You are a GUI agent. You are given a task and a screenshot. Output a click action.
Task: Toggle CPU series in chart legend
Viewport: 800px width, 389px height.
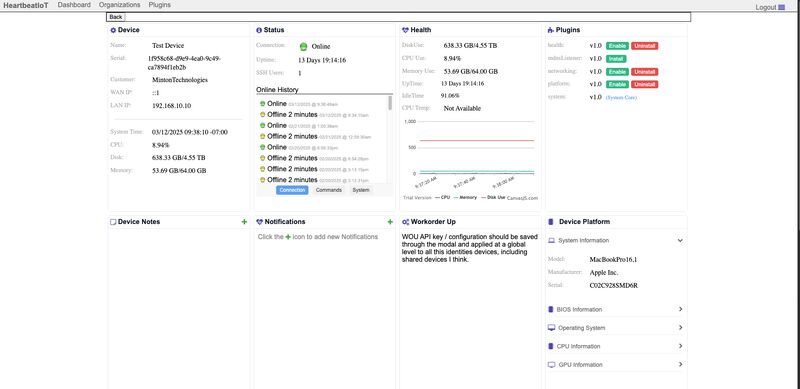pos(442,197)
